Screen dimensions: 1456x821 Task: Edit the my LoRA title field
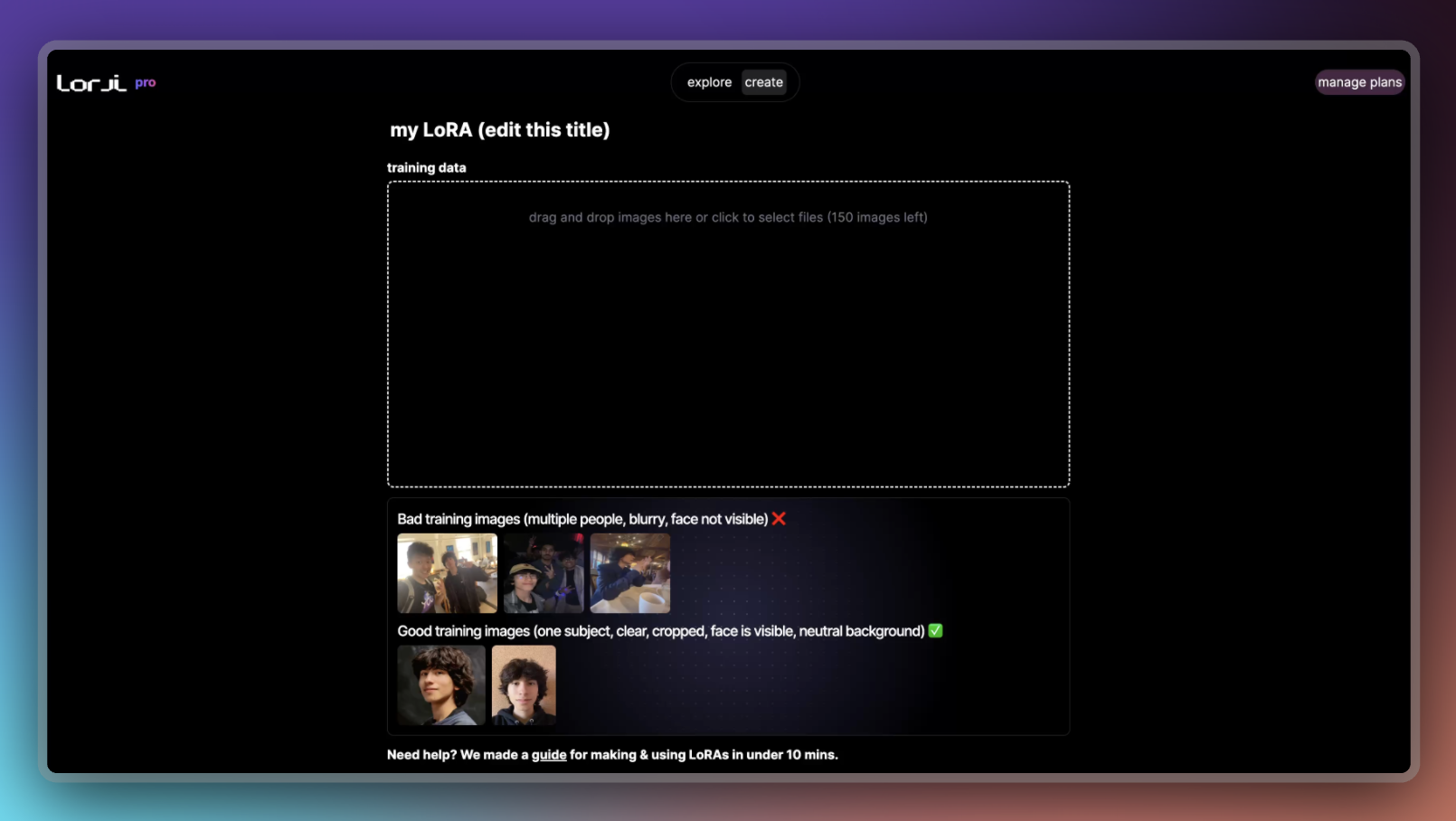click(500, 130)
